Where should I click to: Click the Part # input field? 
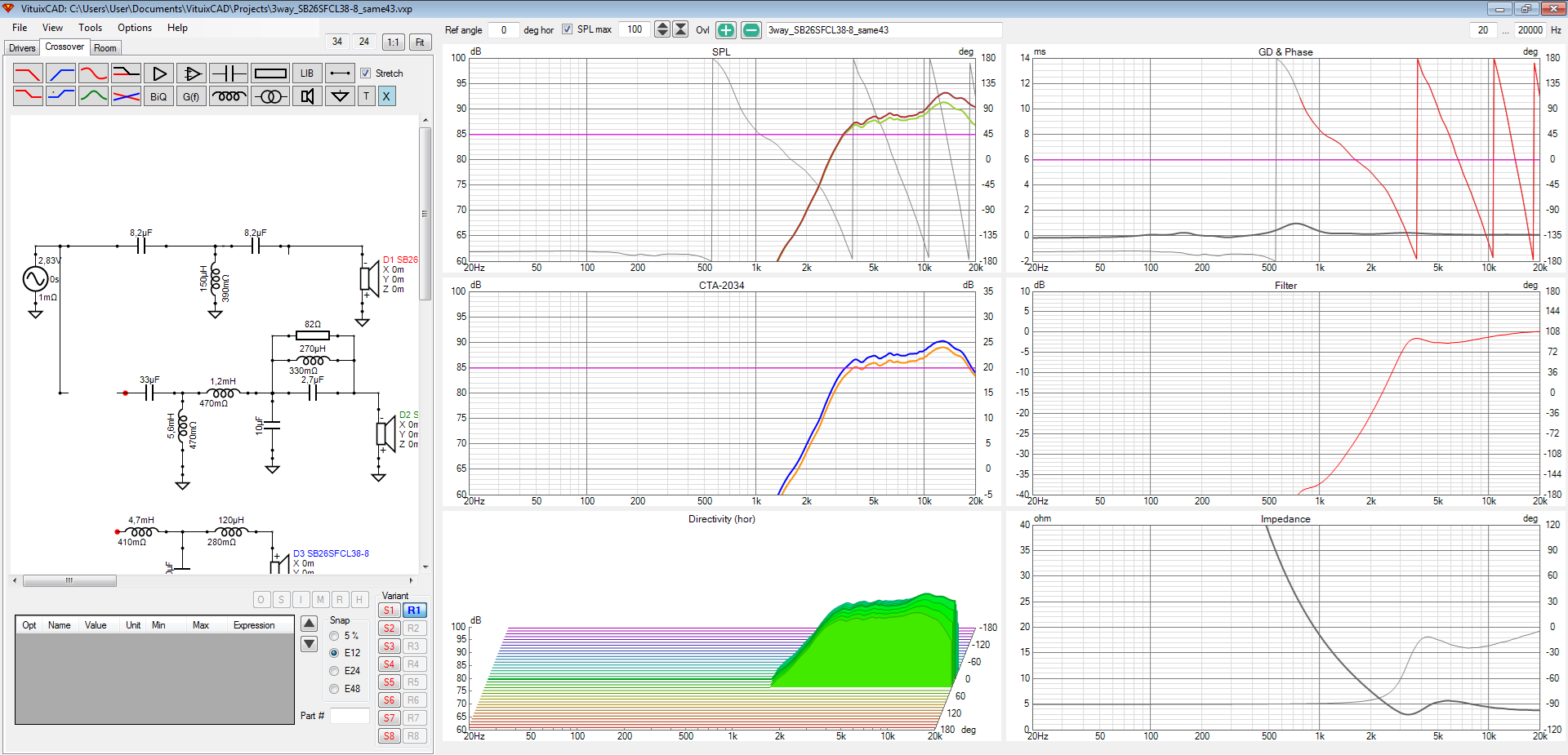point(350,716)
